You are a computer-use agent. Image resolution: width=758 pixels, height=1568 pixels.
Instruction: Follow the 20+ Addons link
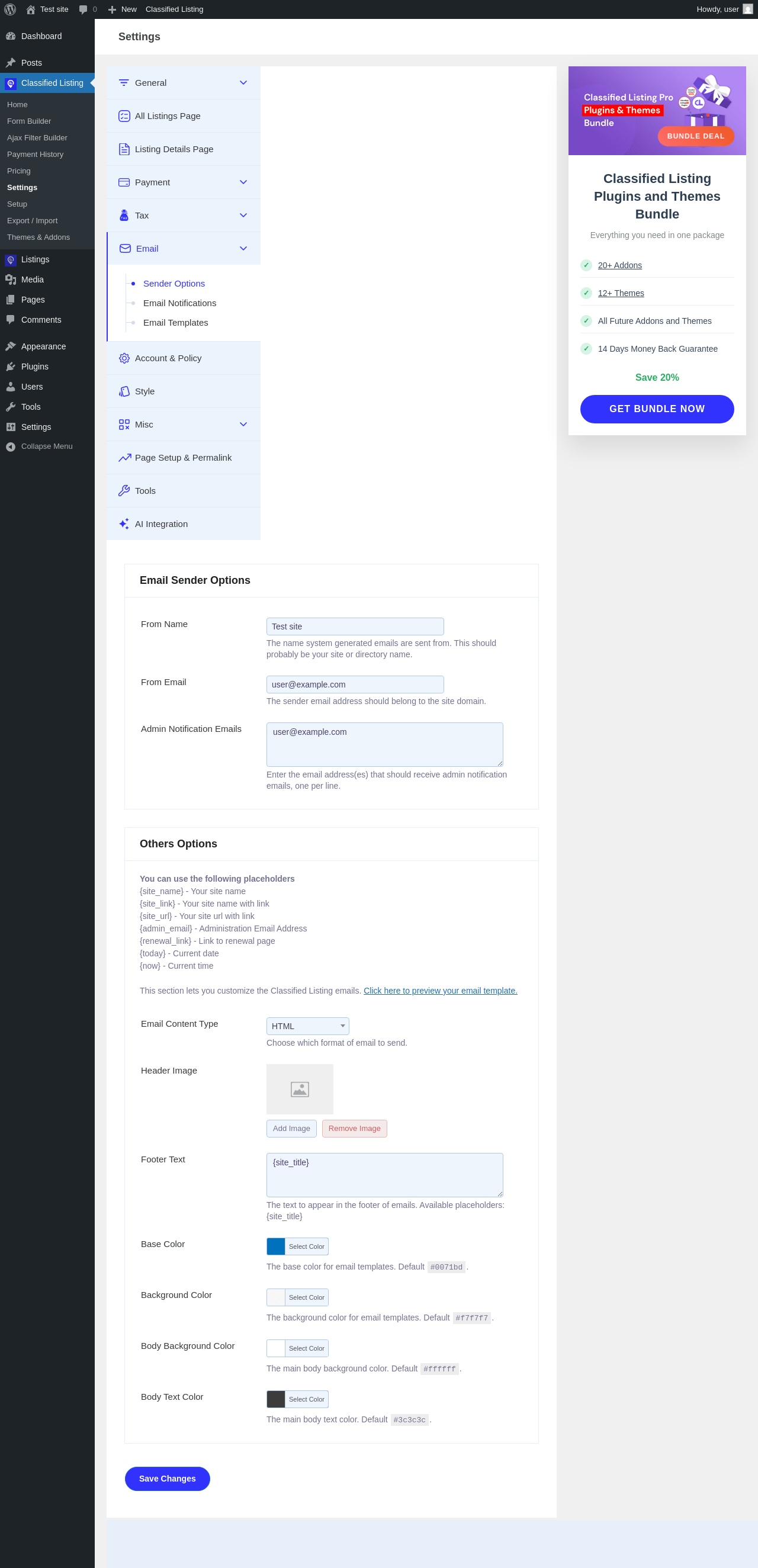point(620,265)
